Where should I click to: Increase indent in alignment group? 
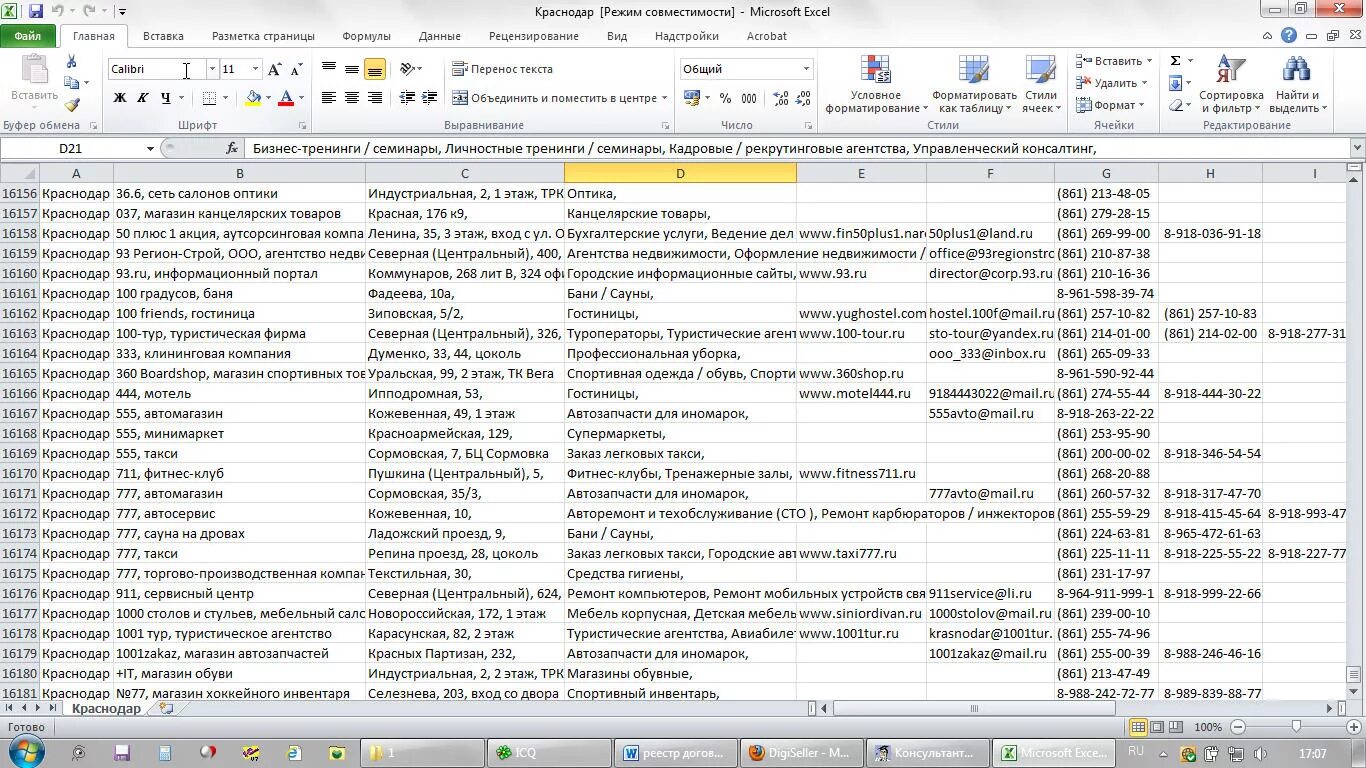tap(430, 98)
